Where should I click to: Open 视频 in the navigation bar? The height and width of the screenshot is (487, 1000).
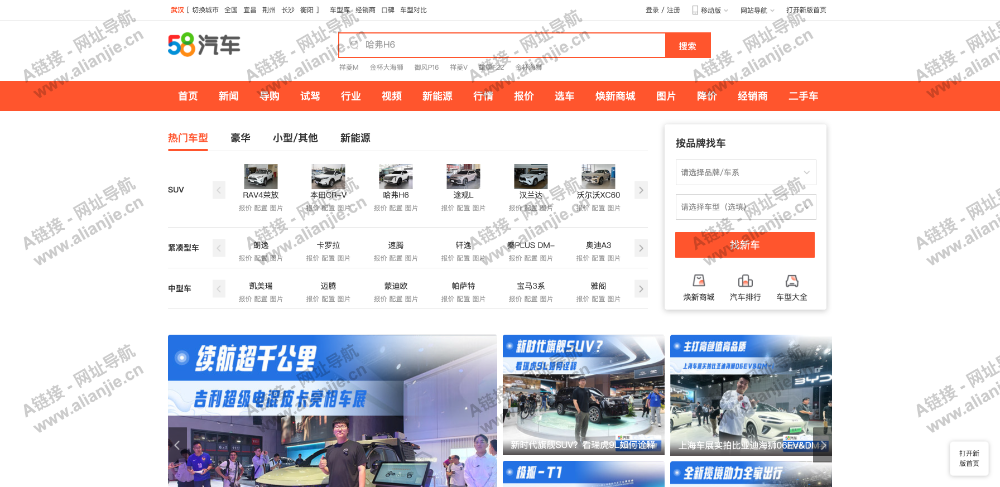[x=392, y=96]
